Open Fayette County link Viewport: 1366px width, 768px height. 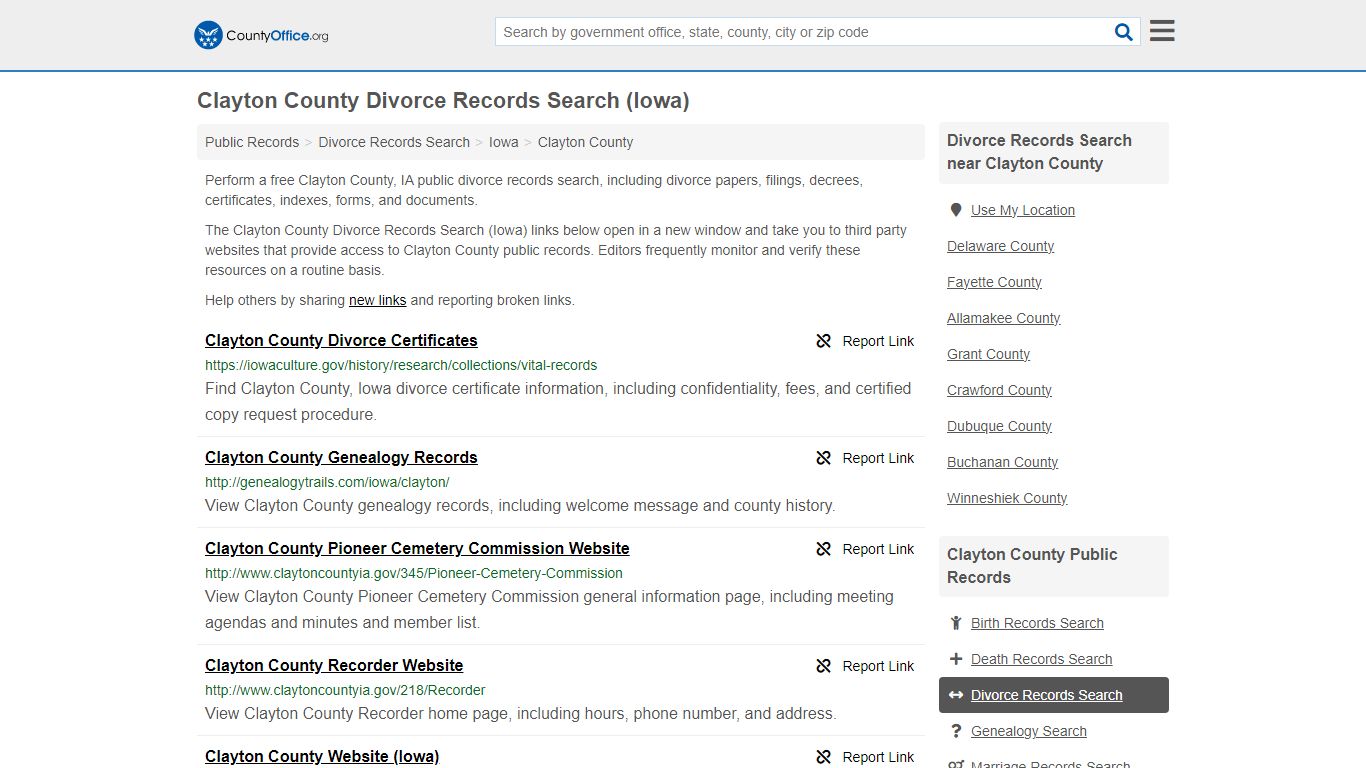pos(994,282)
